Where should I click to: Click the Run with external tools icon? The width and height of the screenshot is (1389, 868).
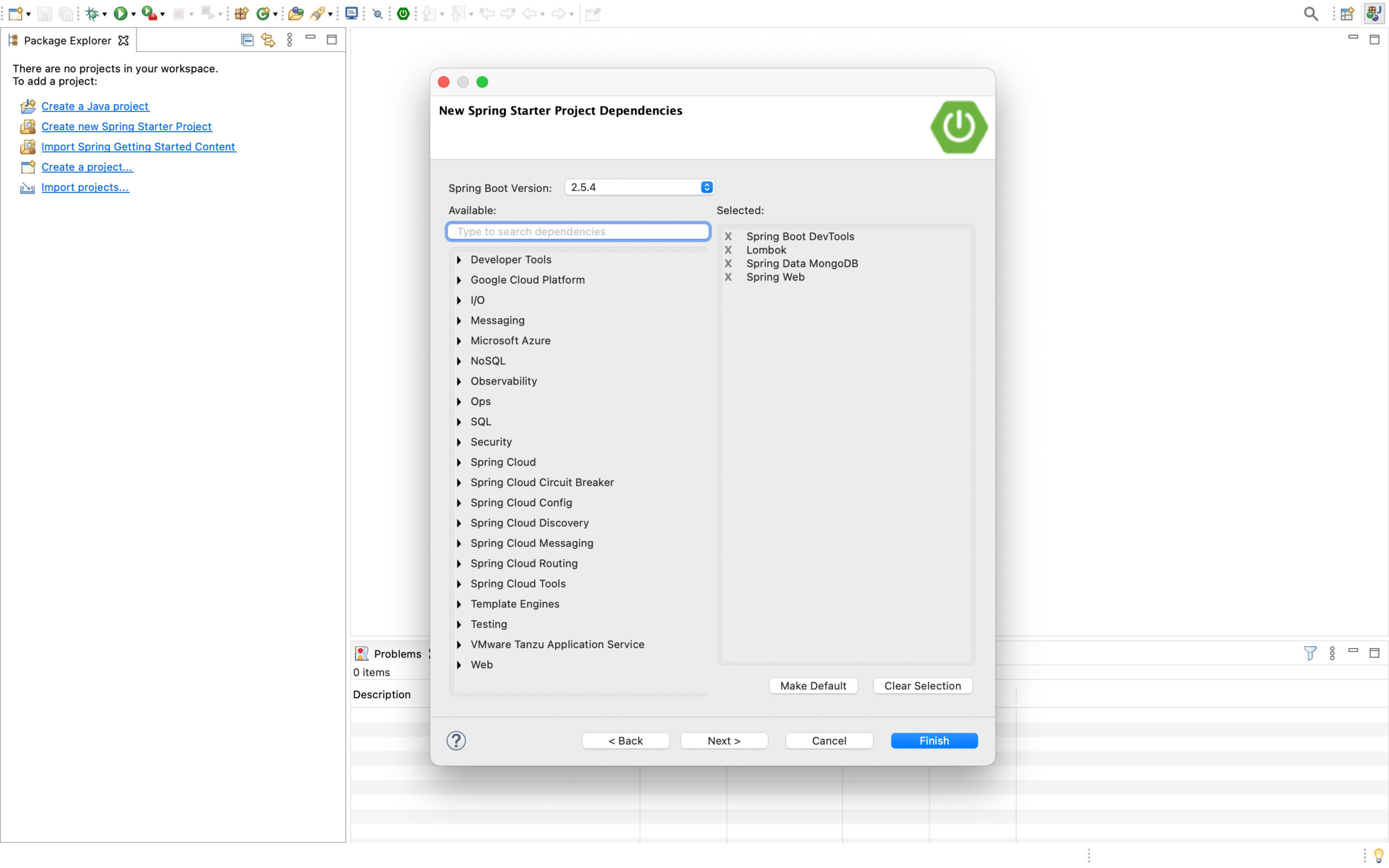click(149, 13)
